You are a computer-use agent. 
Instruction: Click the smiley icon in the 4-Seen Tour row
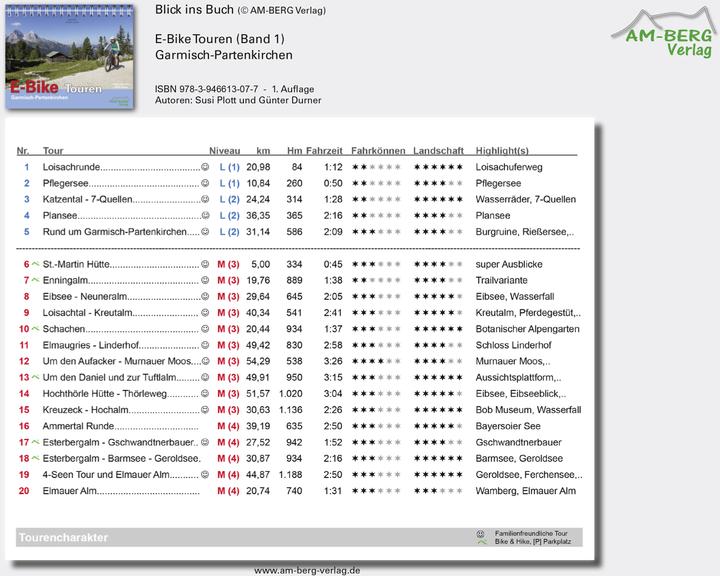click(x=205, y=474)
